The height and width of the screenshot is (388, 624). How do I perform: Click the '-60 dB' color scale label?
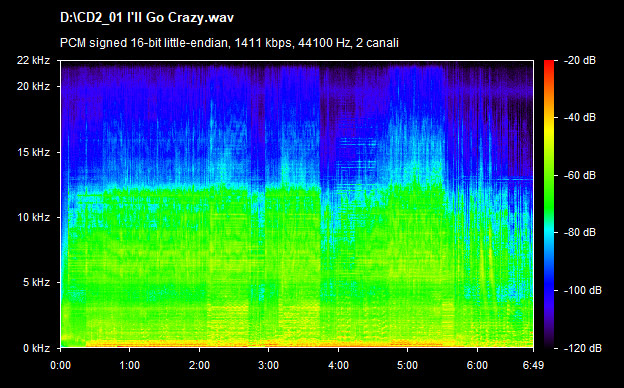pos(580,175)
